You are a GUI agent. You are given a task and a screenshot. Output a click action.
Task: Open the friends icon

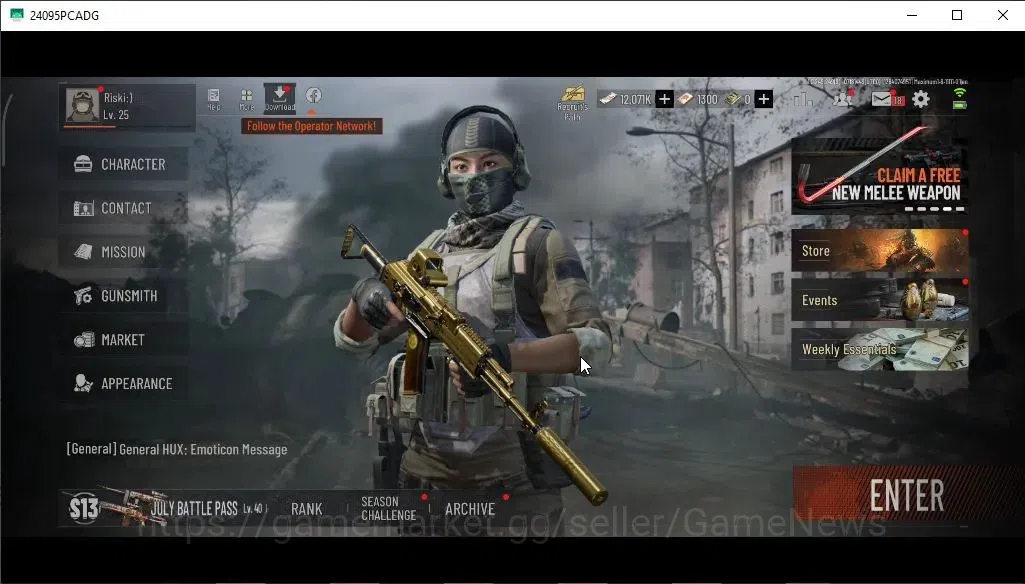[843, 99]
